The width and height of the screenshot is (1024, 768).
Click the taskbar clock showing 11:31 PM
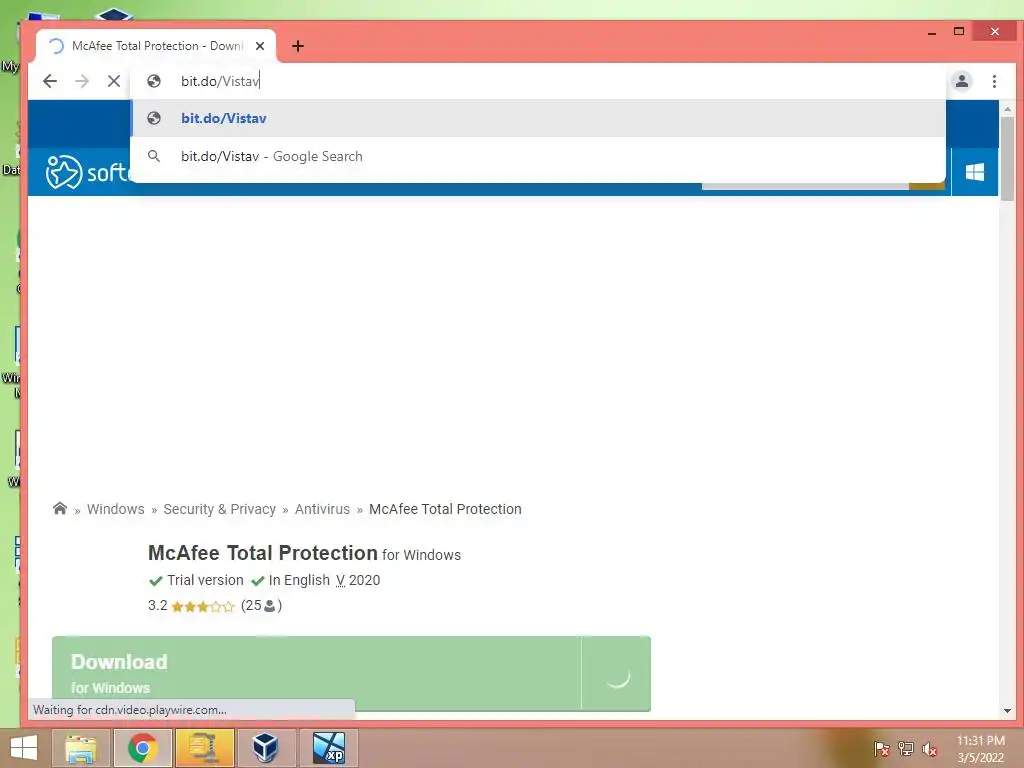pos(980,748)
